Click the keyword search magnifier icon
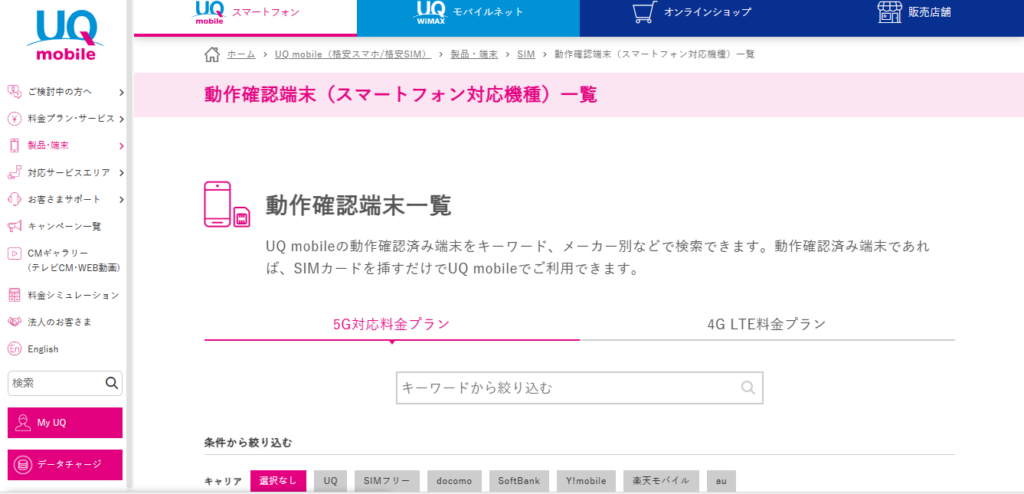Screen dimensions: 1024x494 748,387
